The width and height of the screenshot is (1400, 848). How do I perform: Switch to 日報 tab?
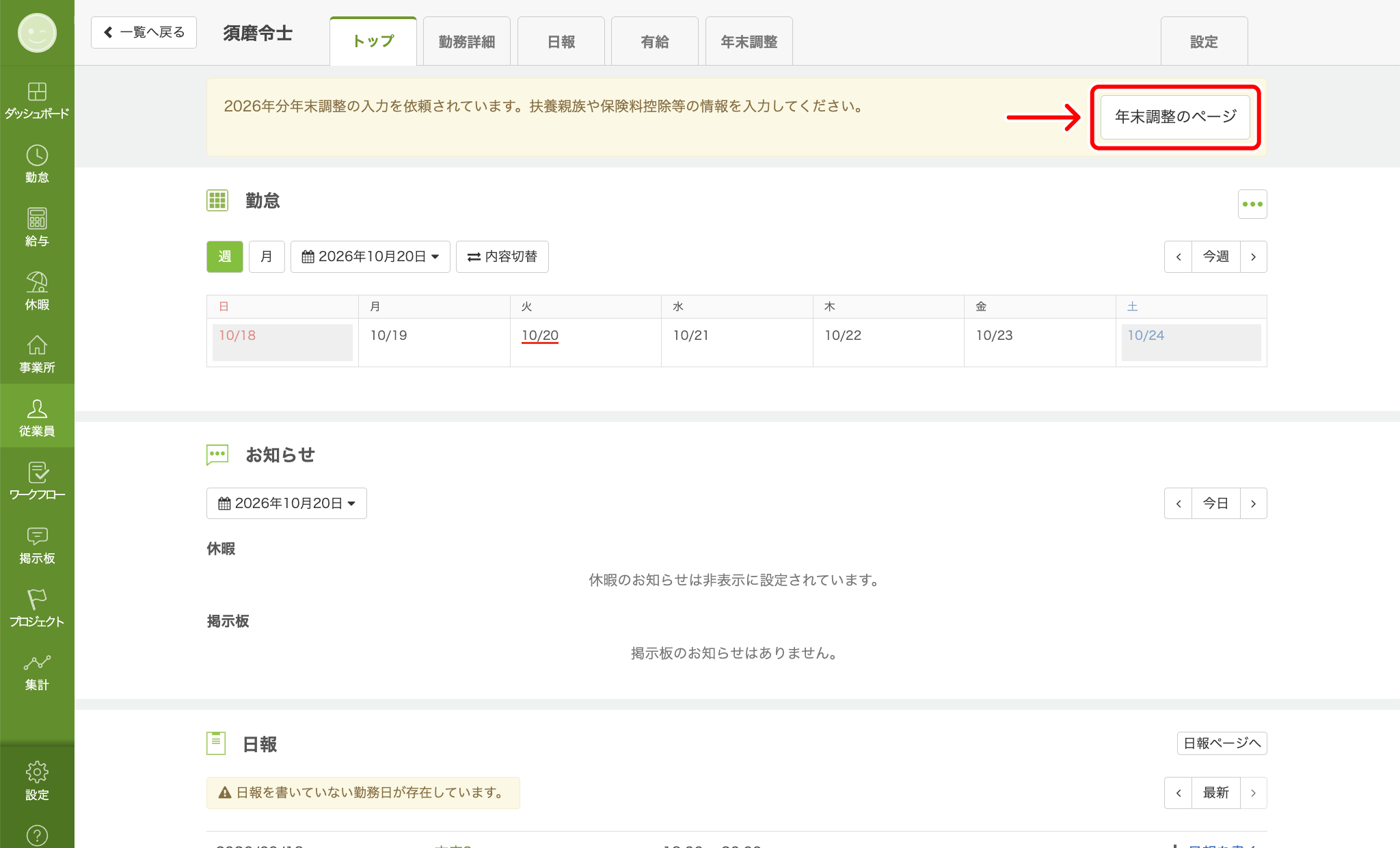[x=561, y=42]
